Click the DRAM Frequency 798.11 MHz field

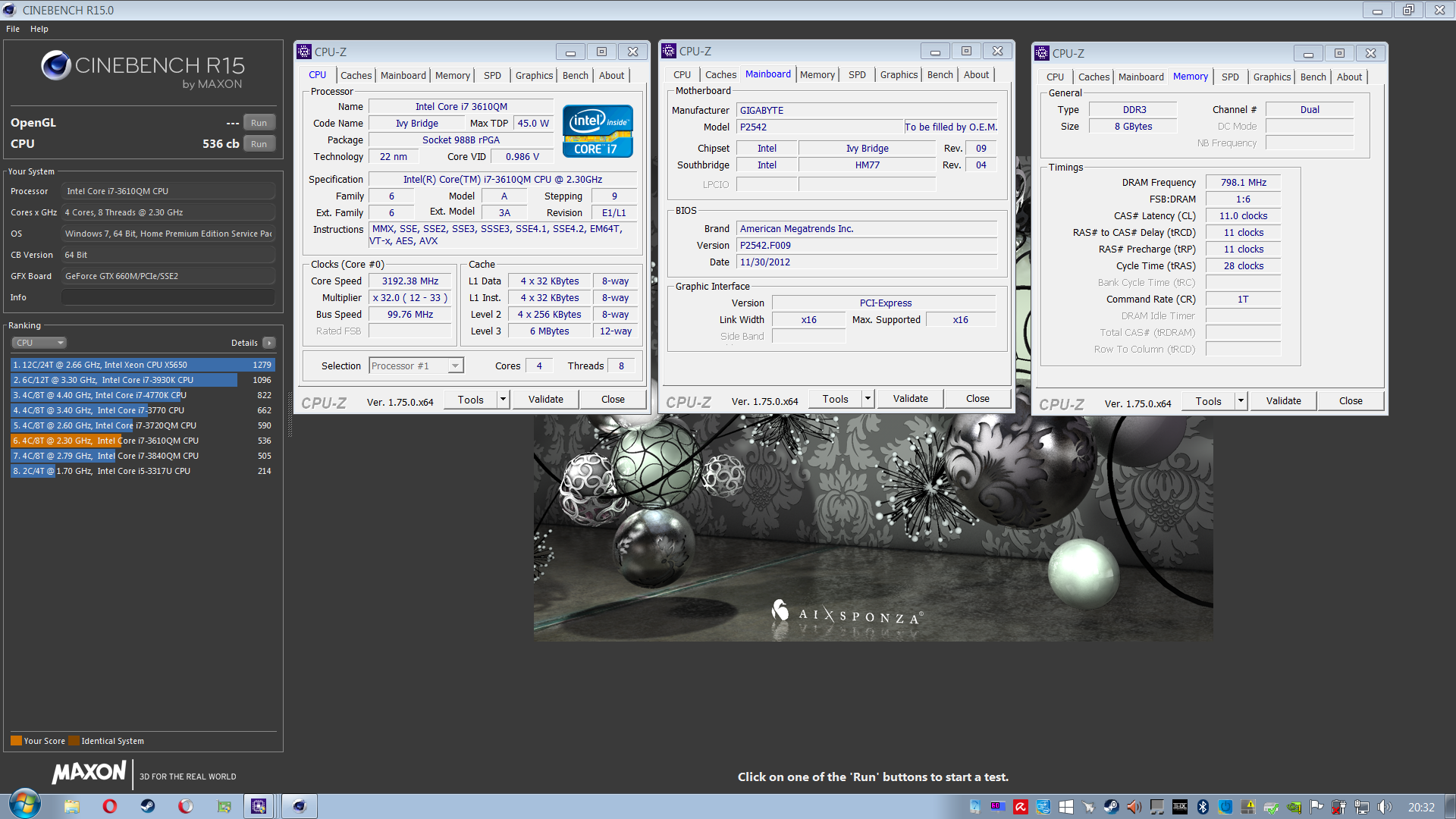(1243, 183)
